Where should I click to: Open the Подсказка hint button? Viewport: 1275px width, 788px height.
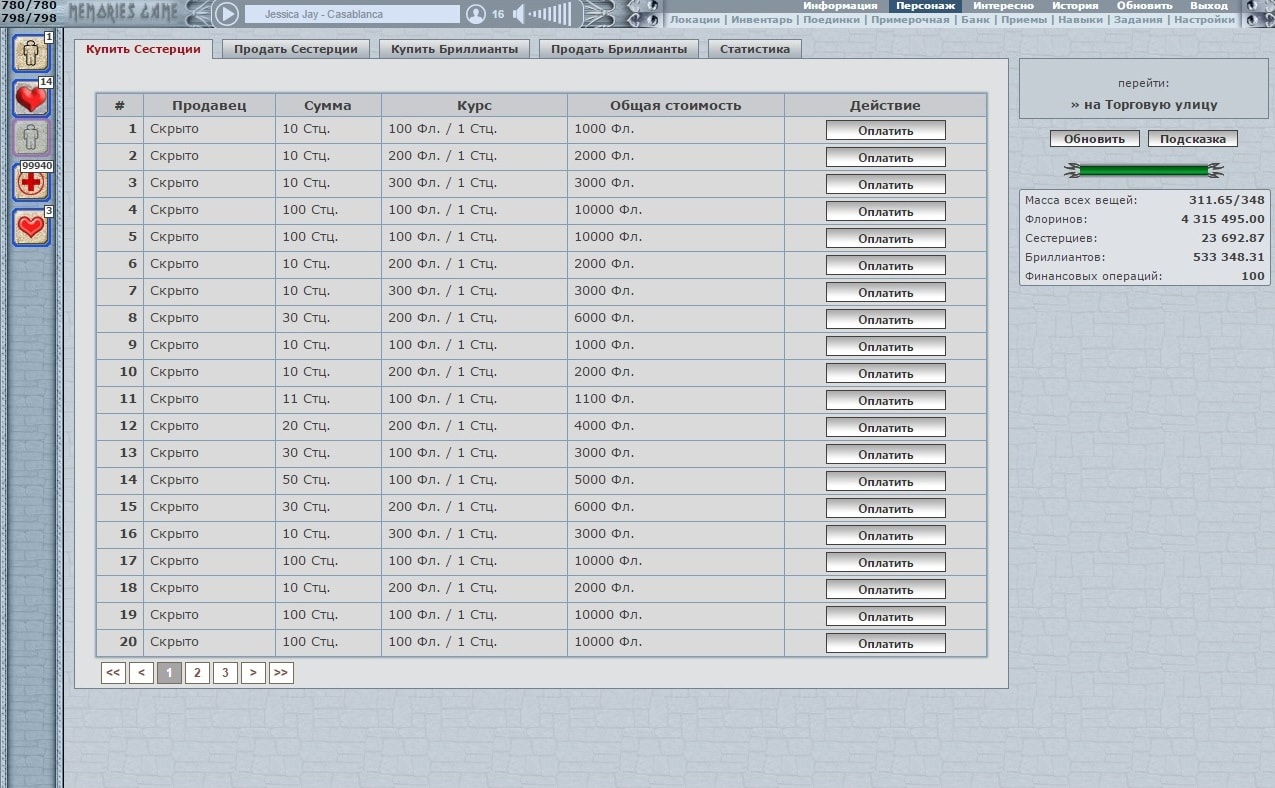point(1192,139)
